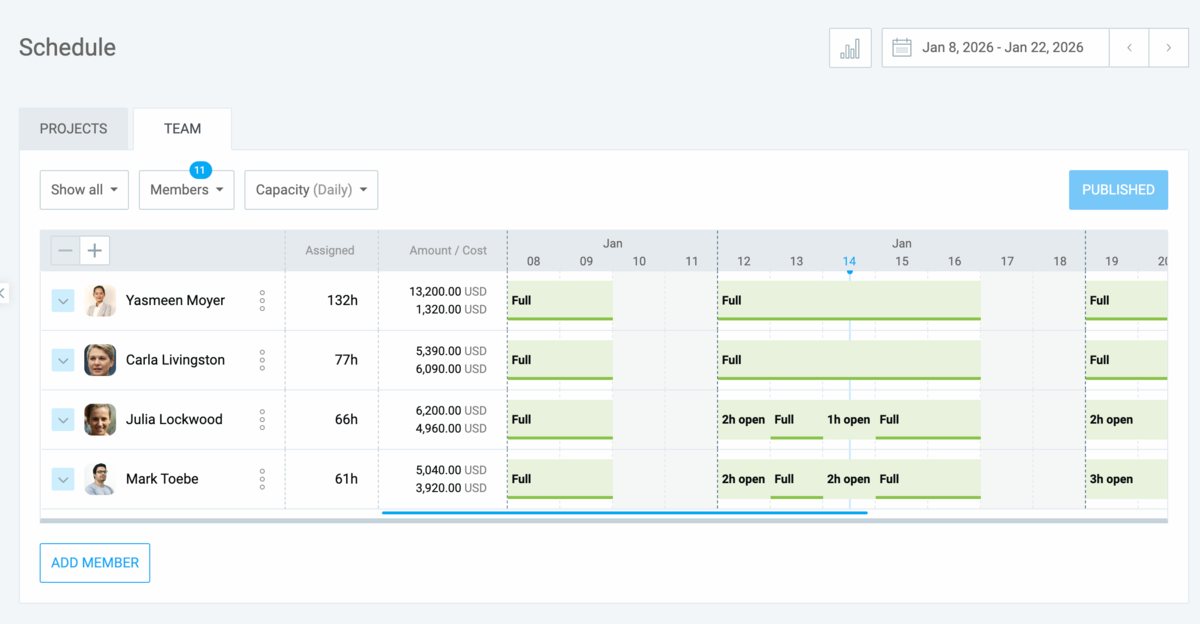Open the Capacity (Daily) dropdown

[x=311, y=189]
